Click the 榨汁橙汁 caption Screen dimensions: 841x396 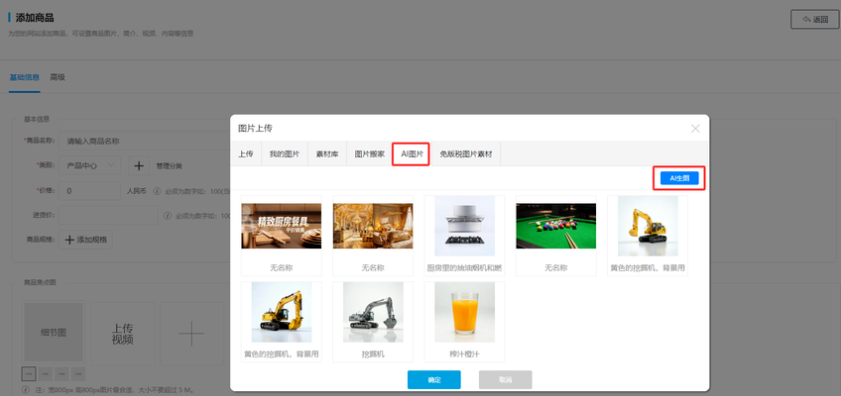pos(464,354)
